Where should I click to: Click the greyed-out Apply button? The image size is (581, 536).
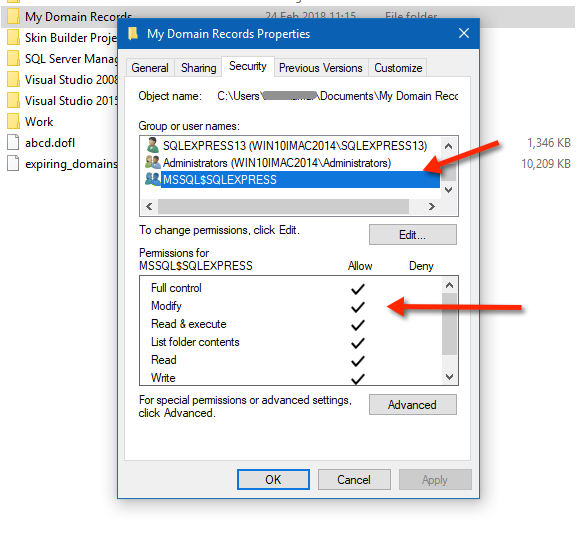coord(435,480)
